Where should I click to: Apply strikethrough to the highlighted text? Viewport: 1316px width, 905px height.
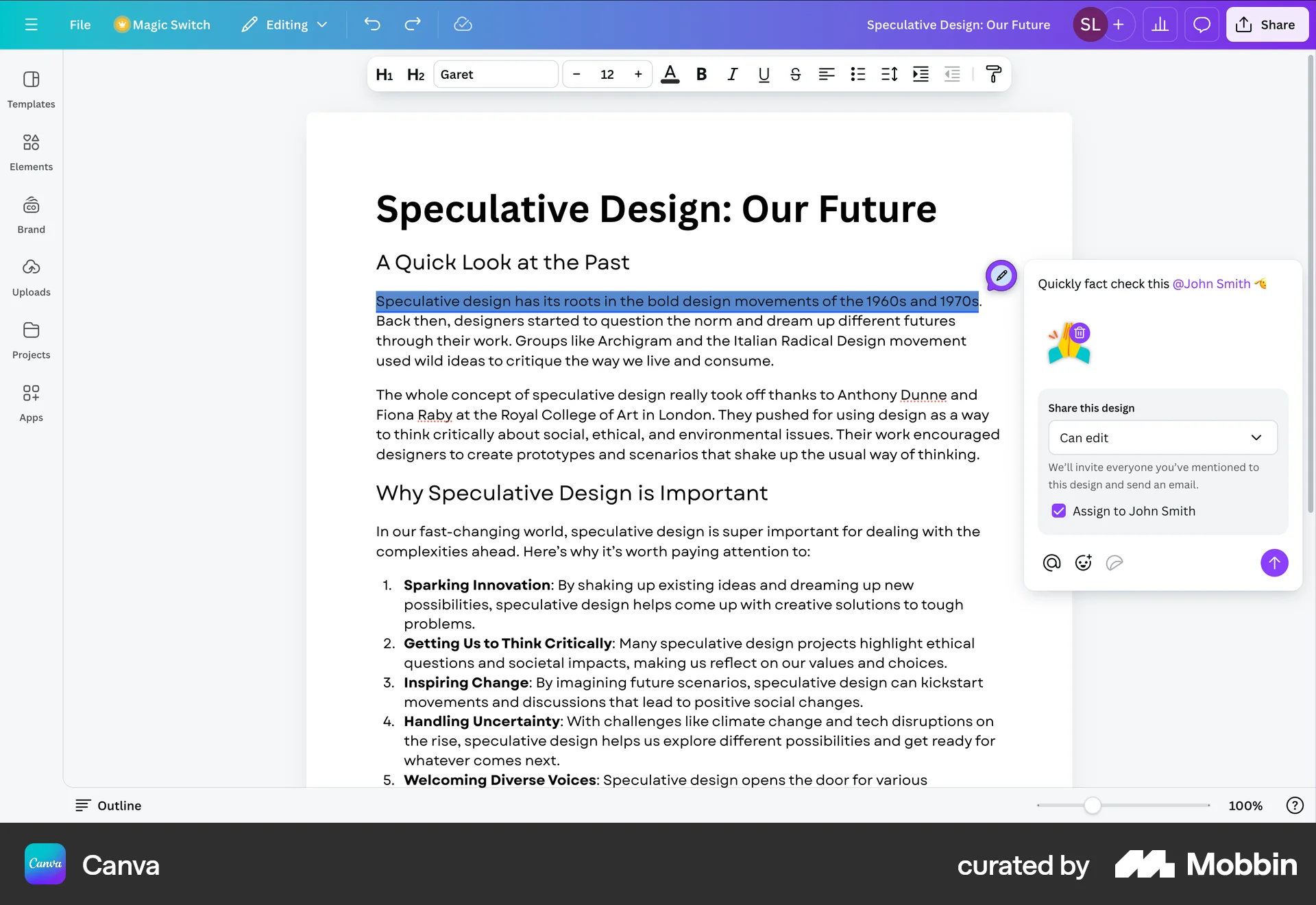coord(794,74)
